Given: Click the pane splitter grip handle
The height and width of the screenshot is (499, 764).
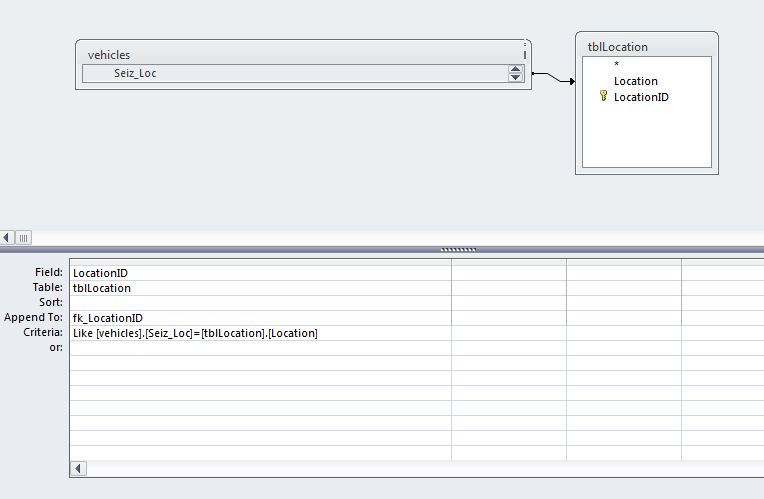Looking at the screenshot, I should [x=458, y=250].
